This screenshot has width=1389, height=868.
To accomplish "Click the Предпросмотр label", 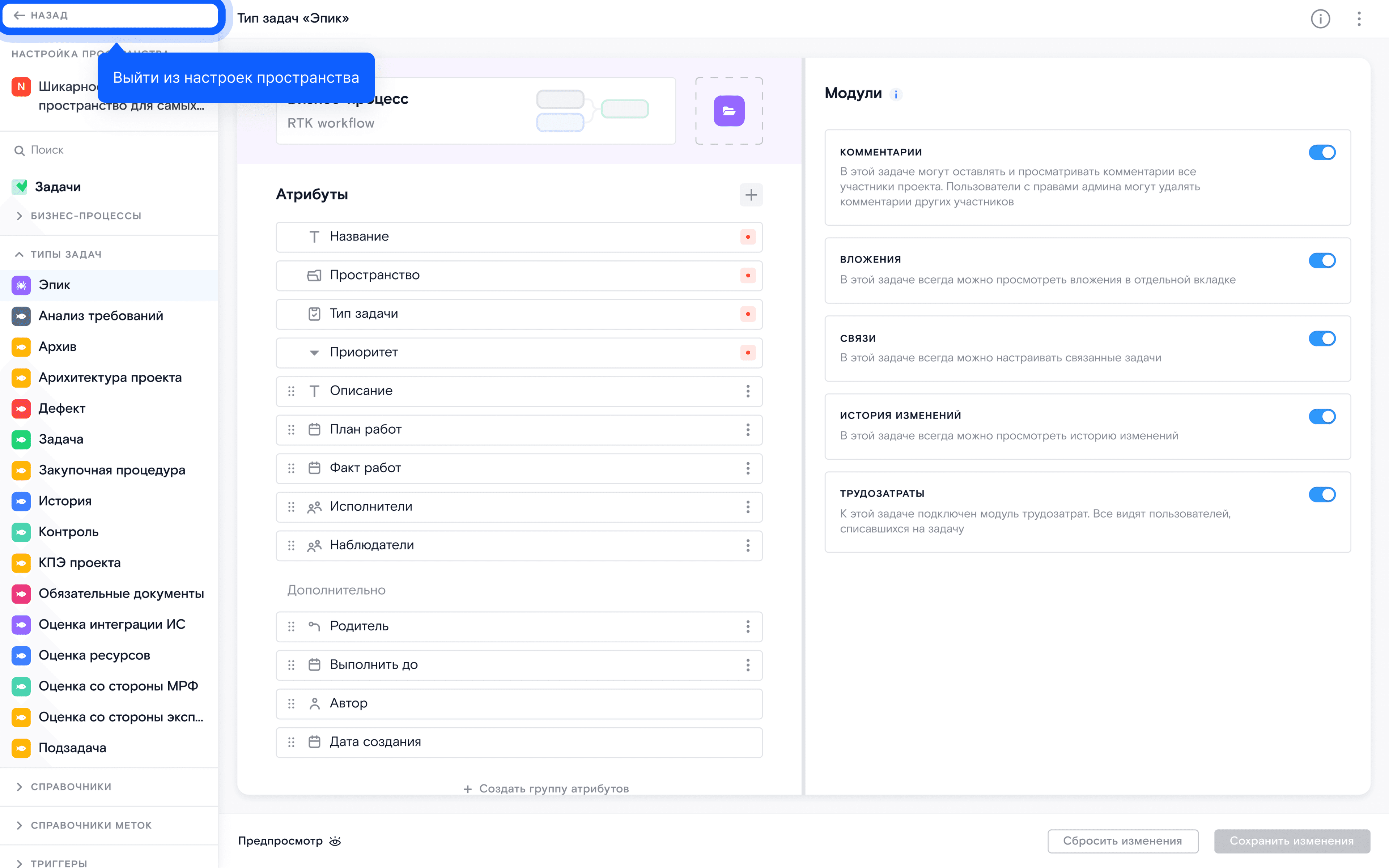I will [280, 841].
